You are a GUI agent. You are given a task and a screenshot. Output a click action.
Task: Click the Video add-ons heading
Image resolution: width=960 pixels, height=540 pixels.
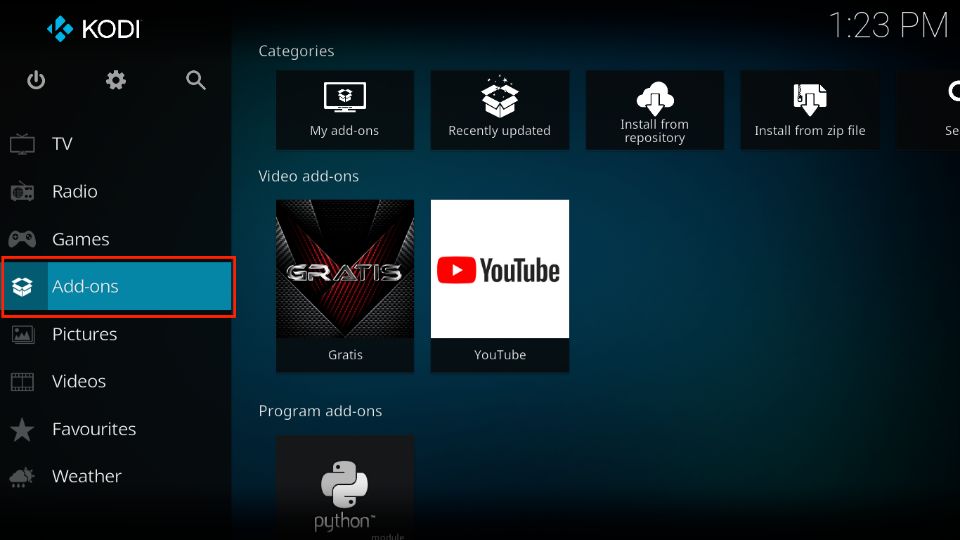coord(309,176)
